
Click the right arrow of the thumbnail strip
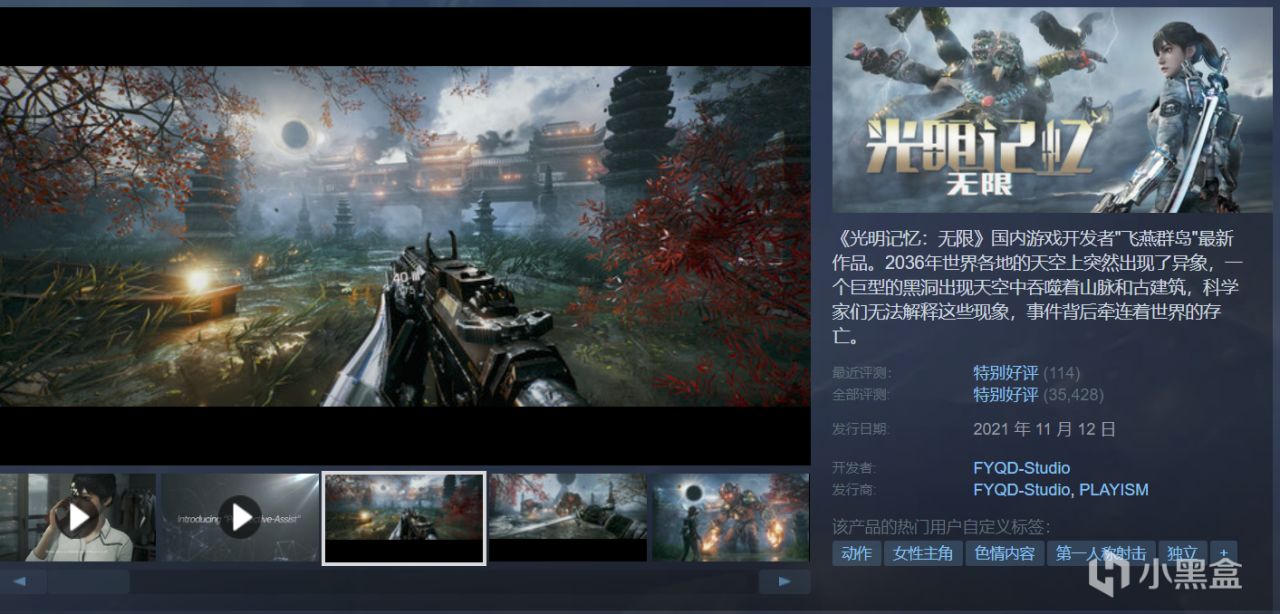pos(784,581)
